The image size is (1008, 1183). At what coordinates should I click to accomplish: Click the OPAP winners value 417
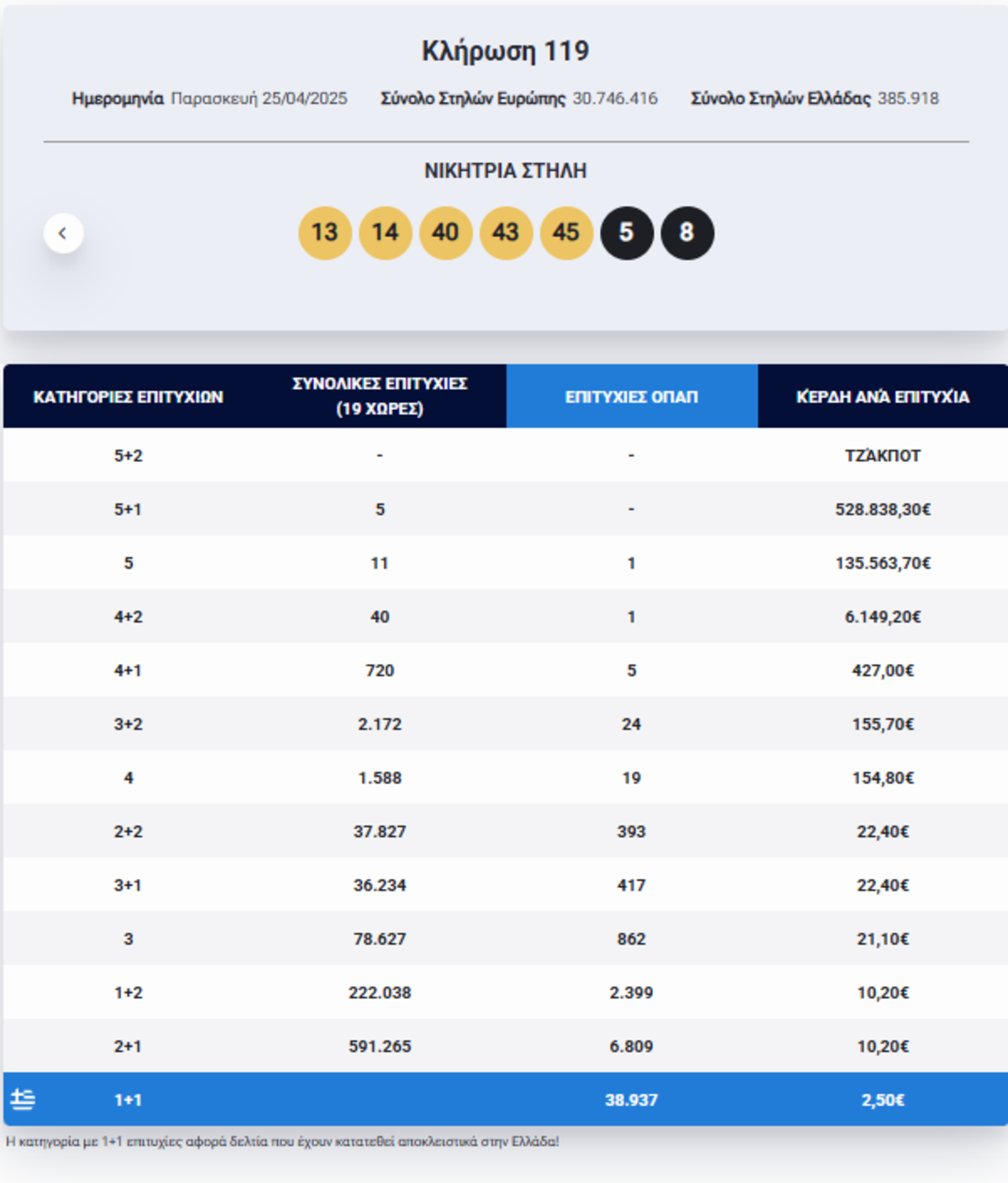point(632,886)
